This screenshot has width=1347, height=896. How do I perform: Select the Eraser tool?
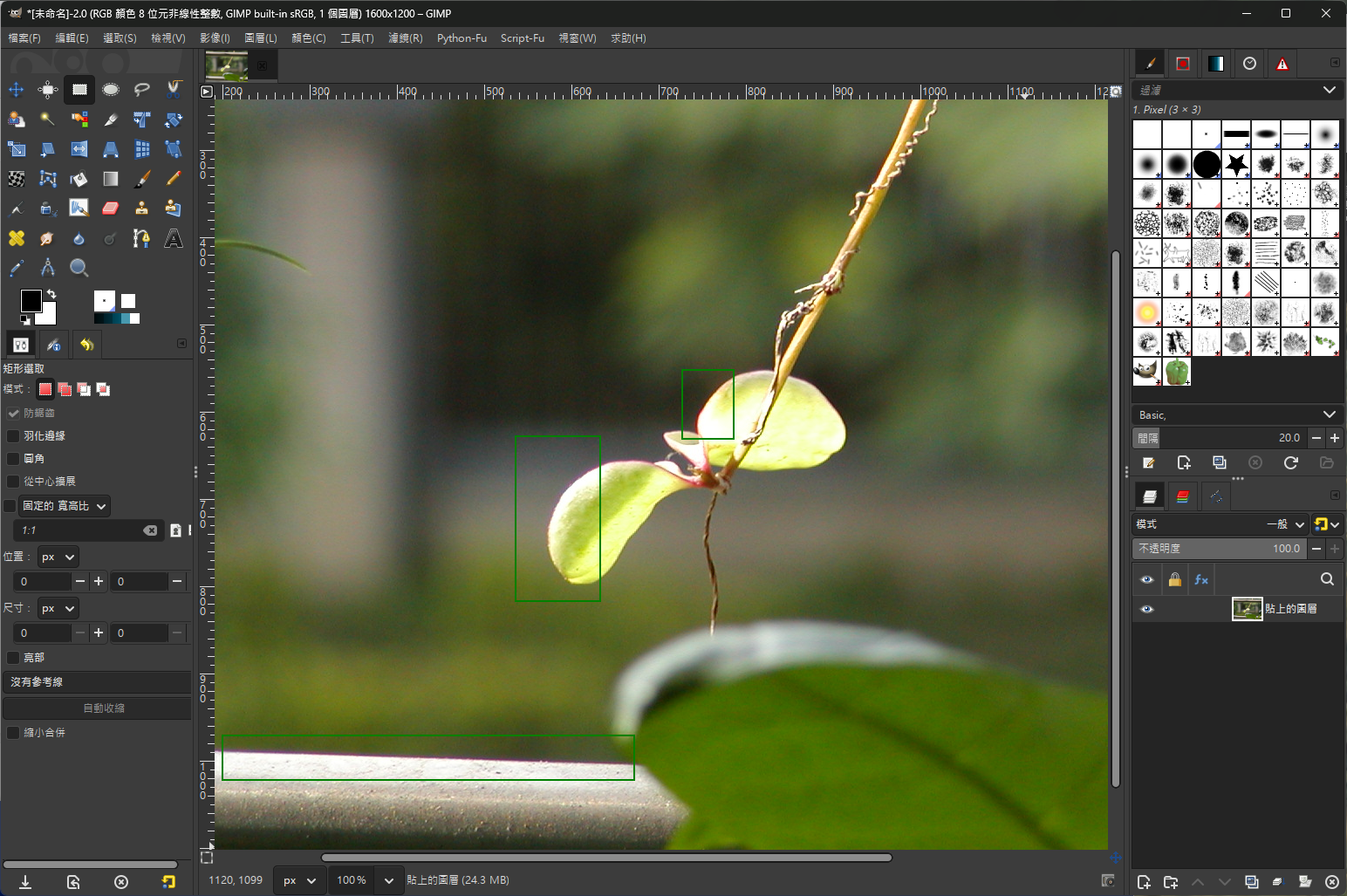111,208
